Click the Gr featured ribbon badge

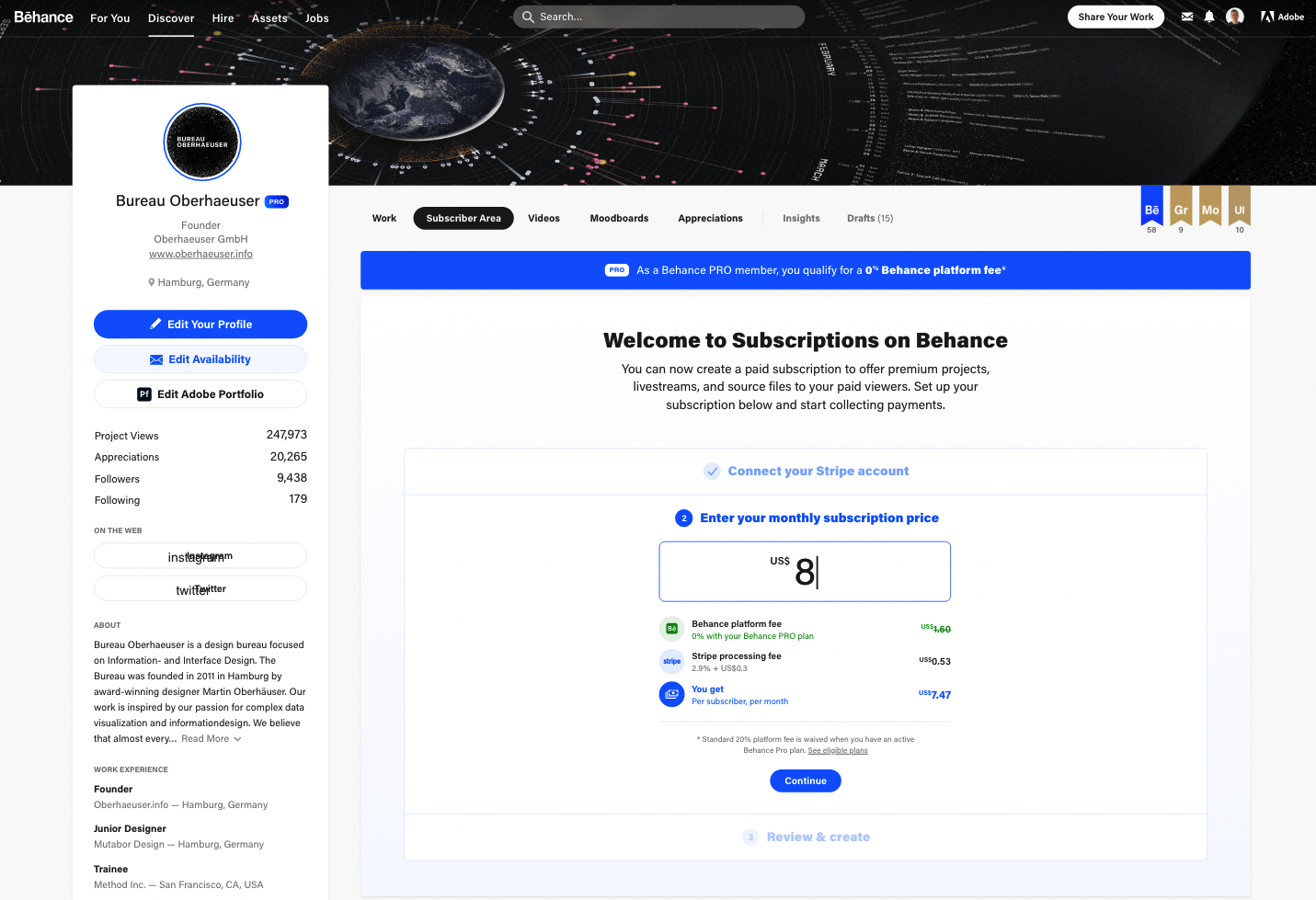(1181, 206)
